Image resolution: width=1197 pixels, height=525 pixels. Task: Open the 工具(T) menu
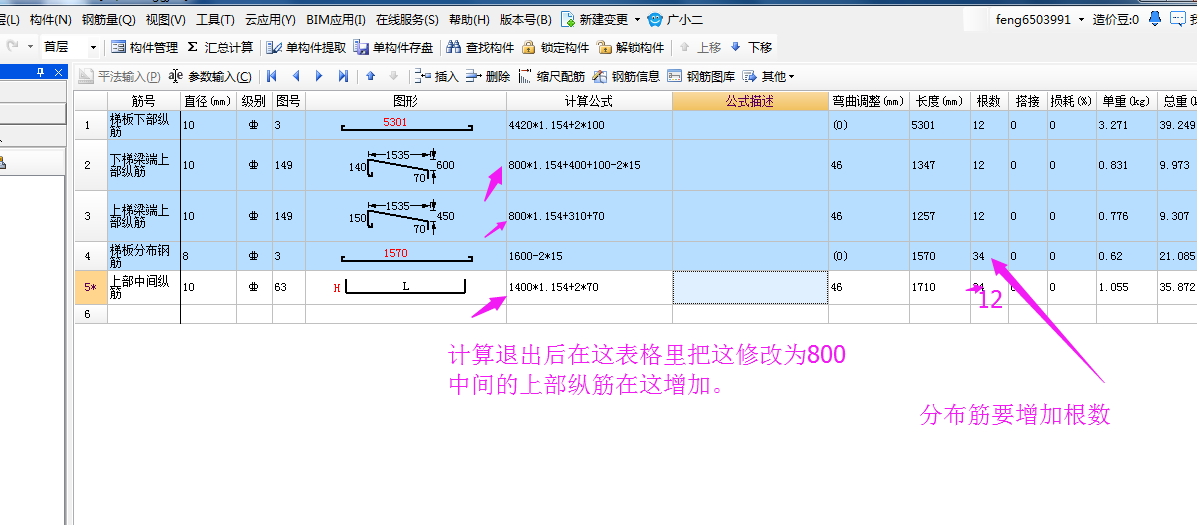pos(215,19)
